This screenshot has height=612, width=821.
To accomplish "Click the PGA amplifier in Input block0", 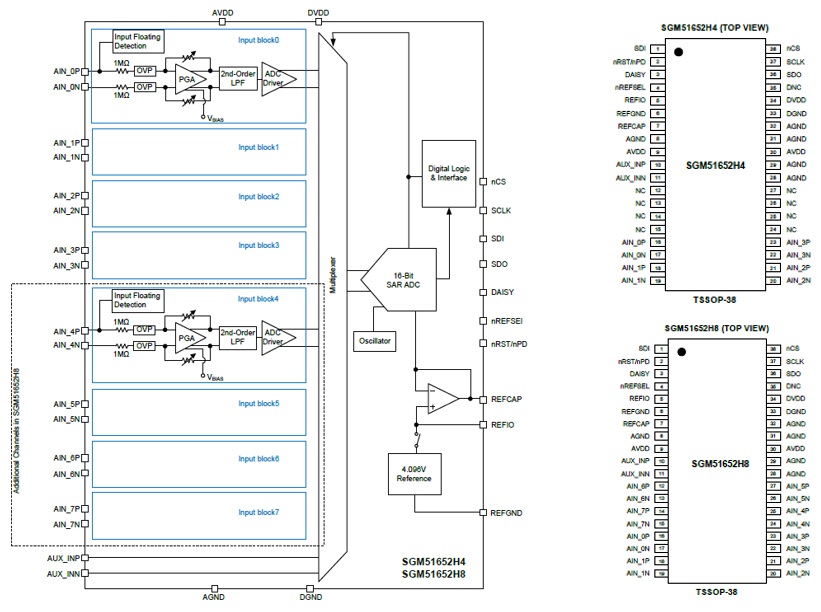I will point(190,80).
